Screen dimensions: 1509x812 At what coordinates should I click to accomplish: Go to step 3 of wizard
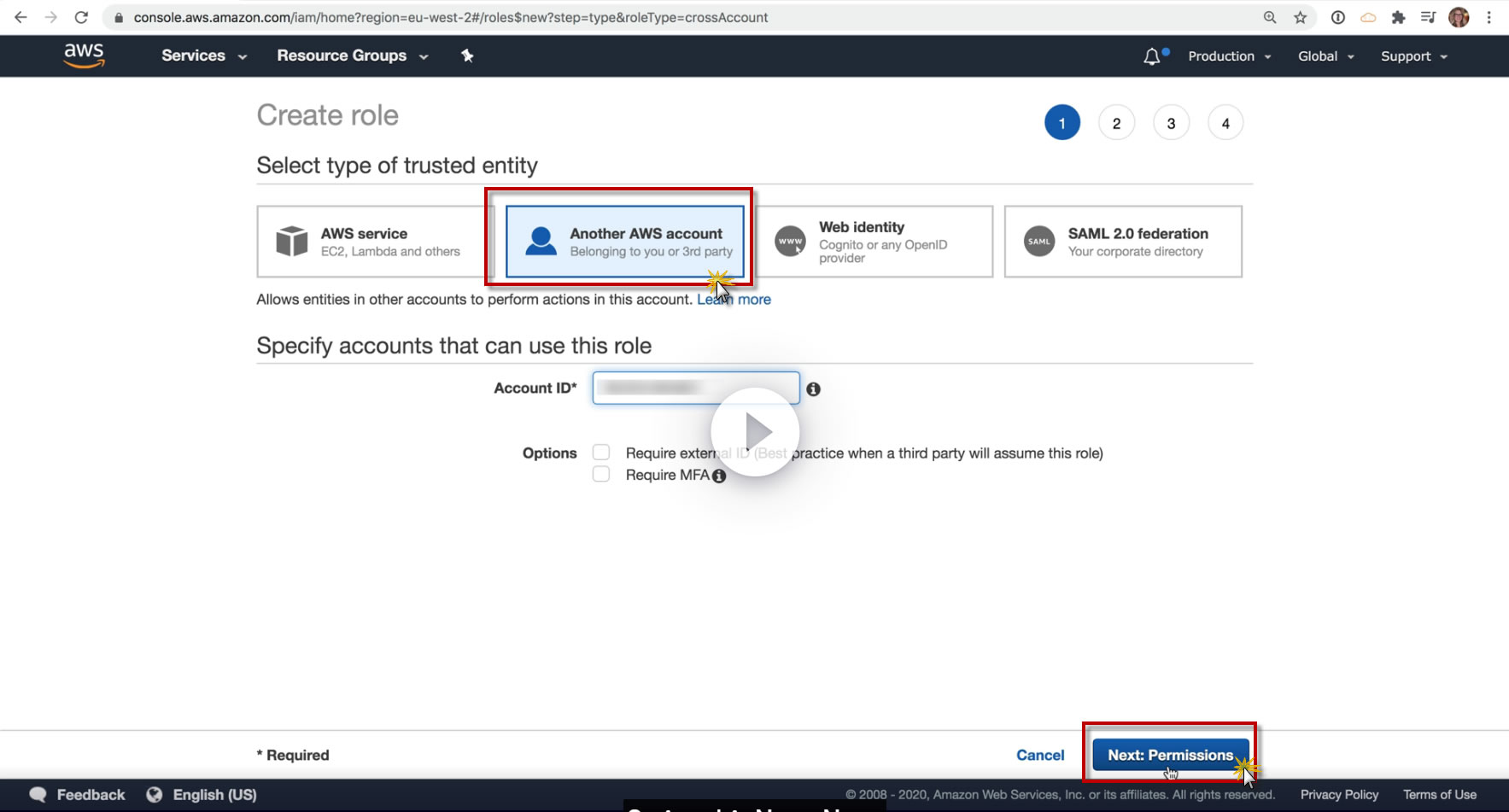(1171, 123)
